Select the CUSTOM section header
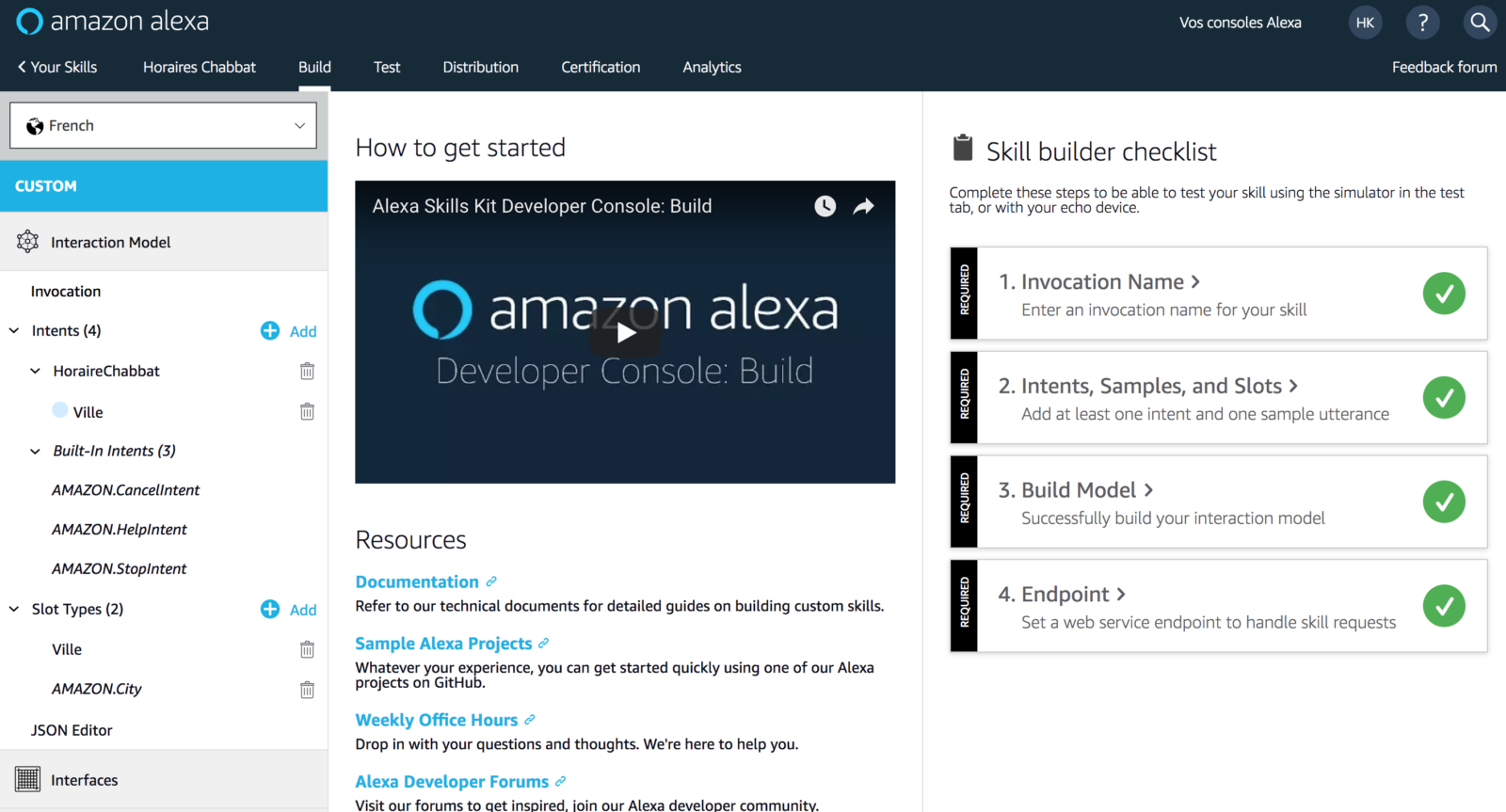 164,186
